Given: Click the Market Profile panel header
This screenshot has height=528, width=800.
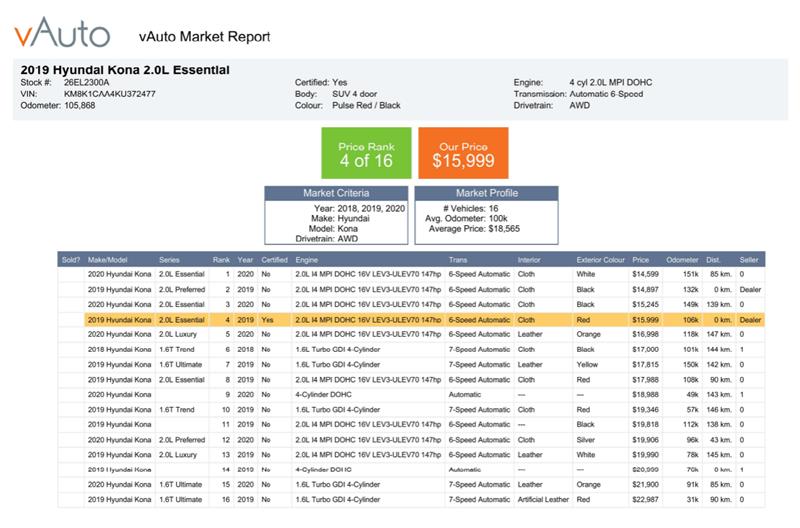Looking at the screenshot, I should 486,193.
